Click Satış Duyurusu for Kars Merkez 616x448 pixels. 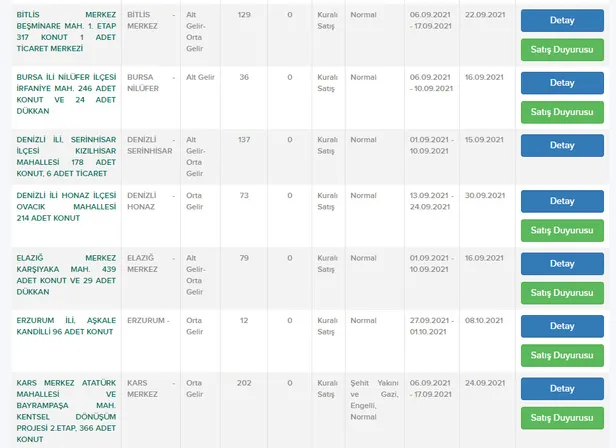(x=562, y=418)
